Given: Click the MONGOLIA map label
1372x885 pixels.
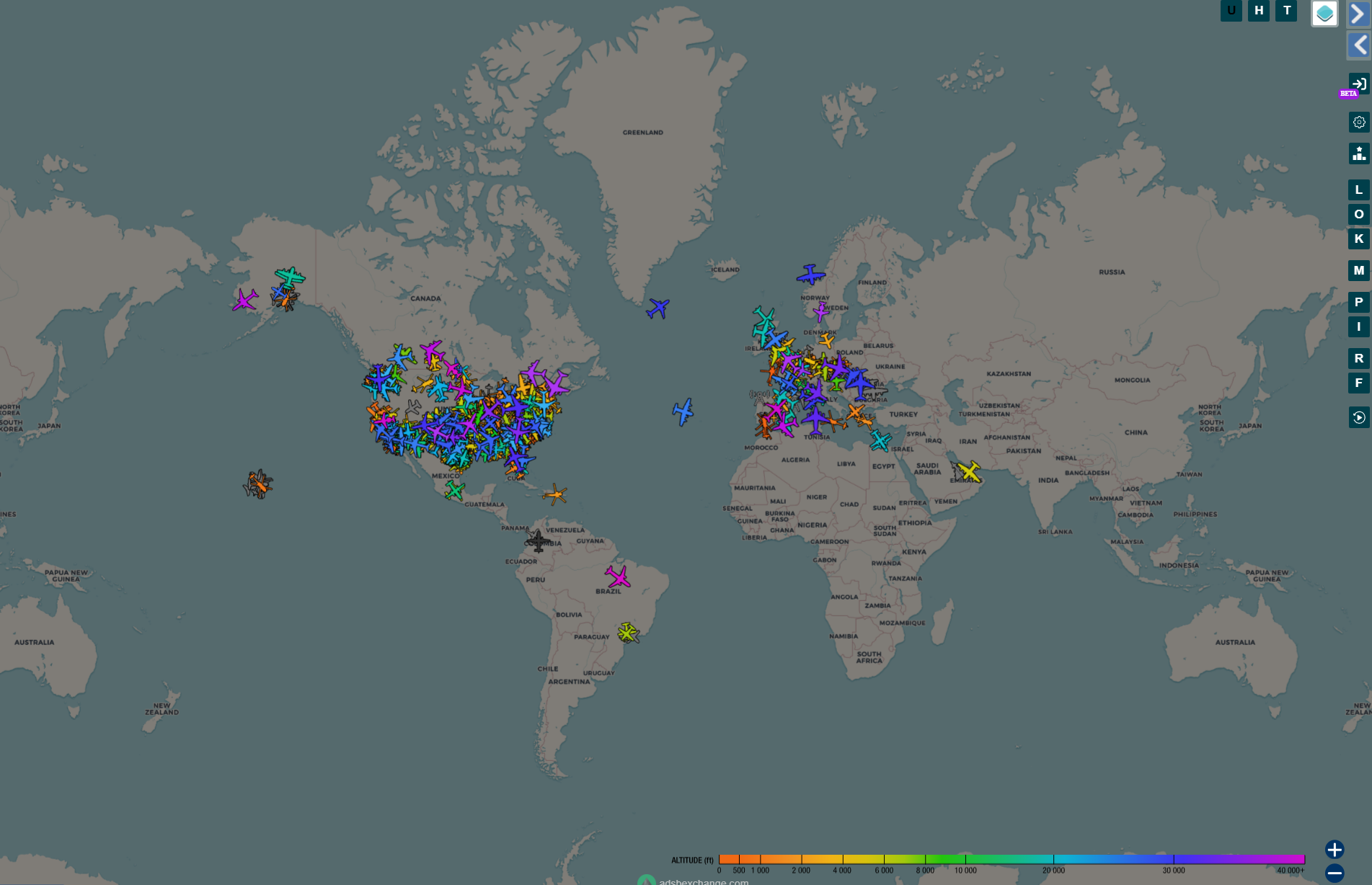Looking at the screenshot, I should pyautogui.click(x=1132, y=380).
